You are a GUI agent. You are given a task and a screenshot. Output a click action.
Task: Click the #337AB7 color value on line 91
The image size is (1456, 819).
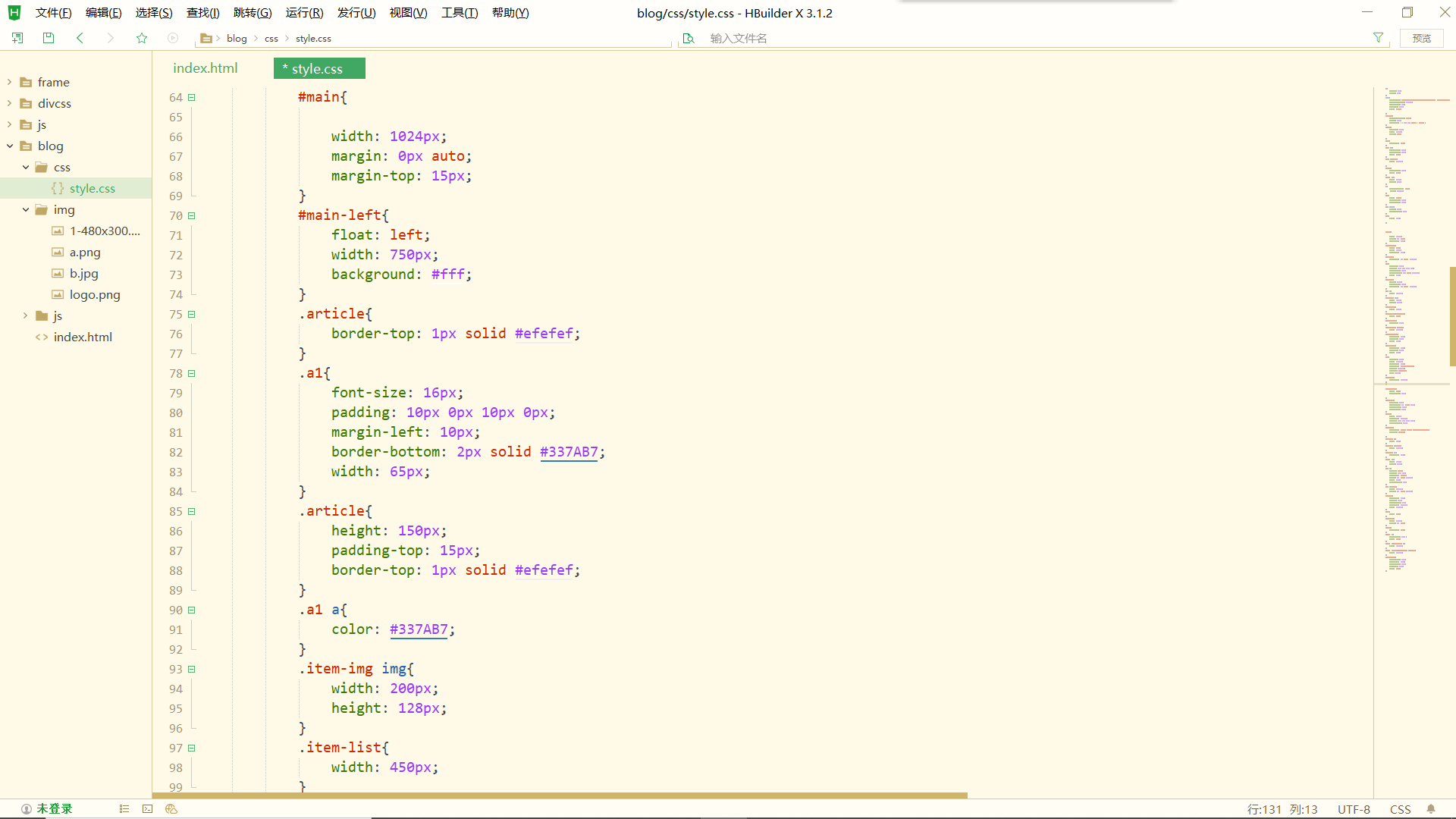click(x=419, y=629)
